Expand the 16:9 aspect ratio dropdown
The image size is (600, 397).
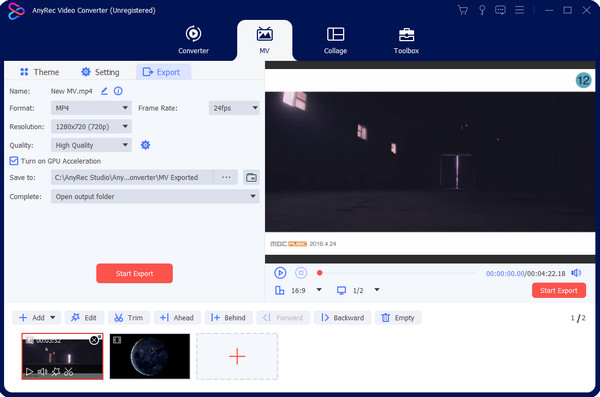tap(319, 290)
